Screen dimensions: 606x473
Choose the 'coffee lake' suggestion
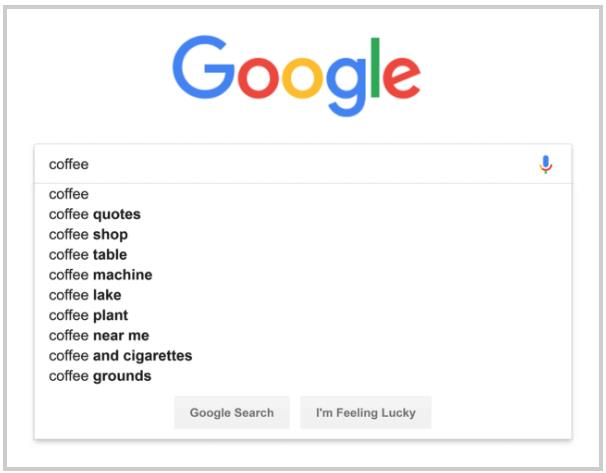tap(85, 295)
